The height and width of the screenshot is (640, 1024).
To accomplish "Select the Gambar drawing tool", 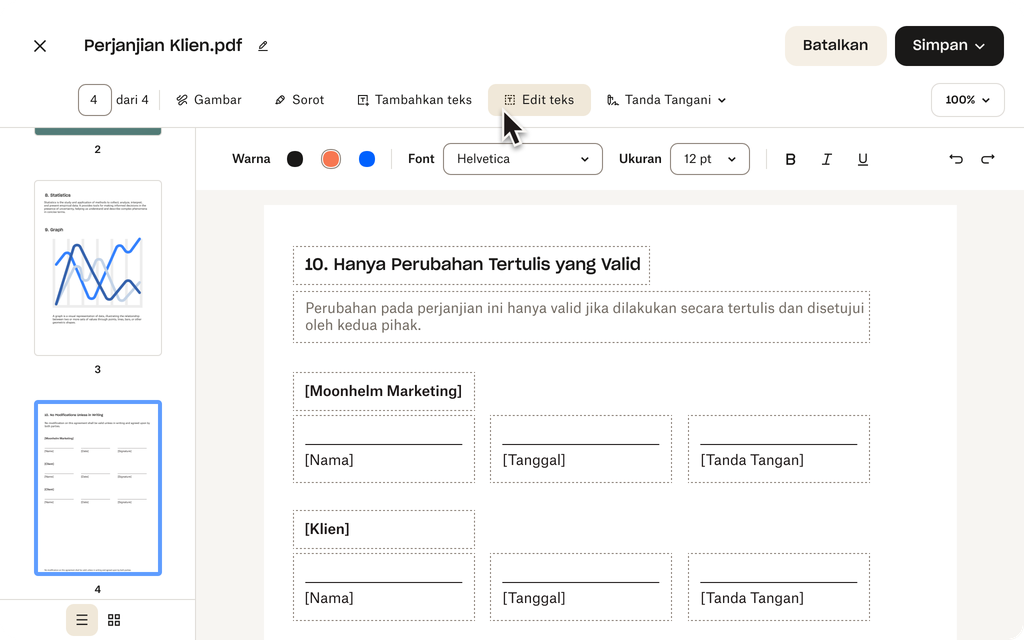I will coord(208,99).
